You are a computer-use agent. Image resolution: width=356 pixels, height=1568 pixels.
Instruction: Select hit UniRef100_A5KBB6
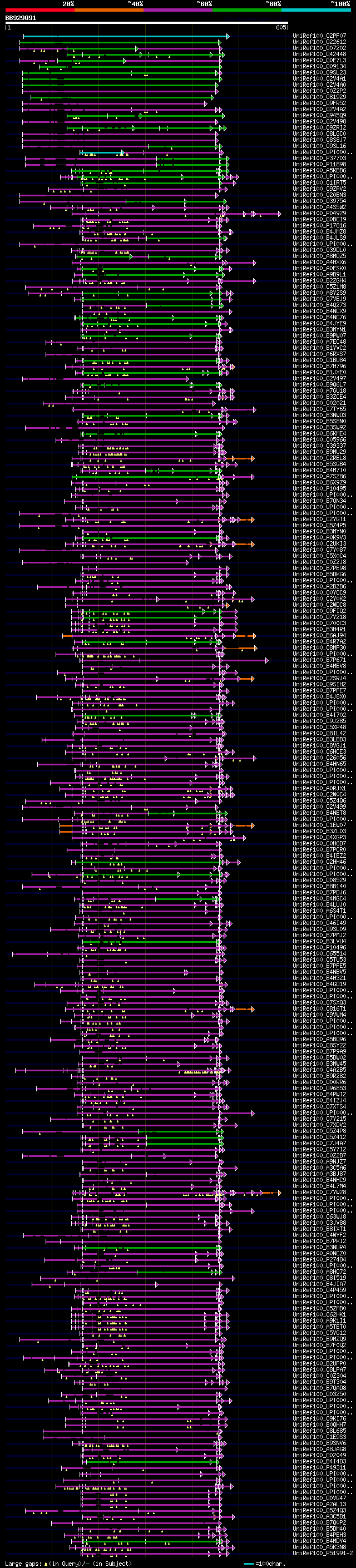319,170
